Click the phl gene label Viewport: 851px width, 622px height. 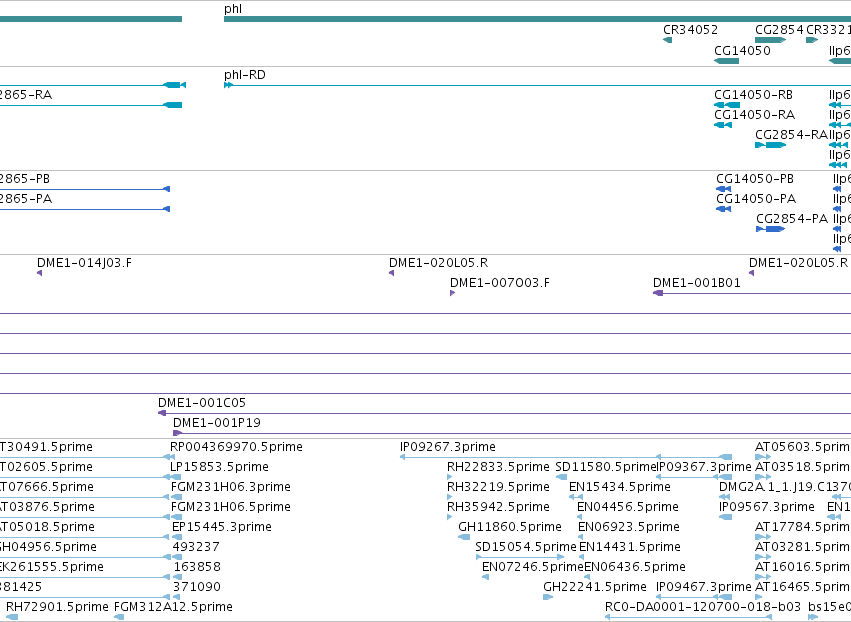(233, 9)
